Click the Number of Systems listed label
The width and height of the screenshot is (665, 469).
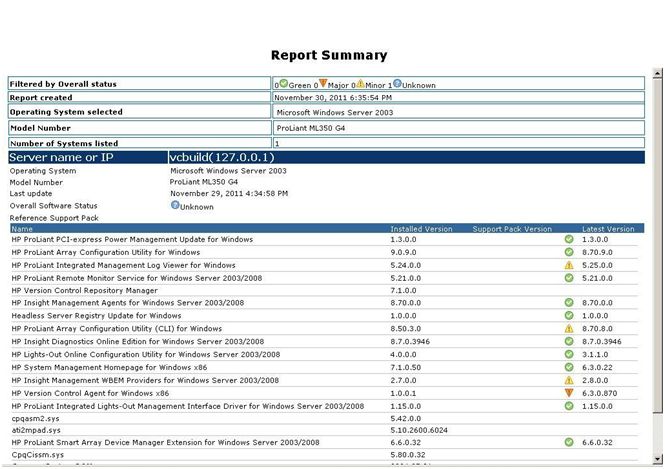tap(64, 143)
